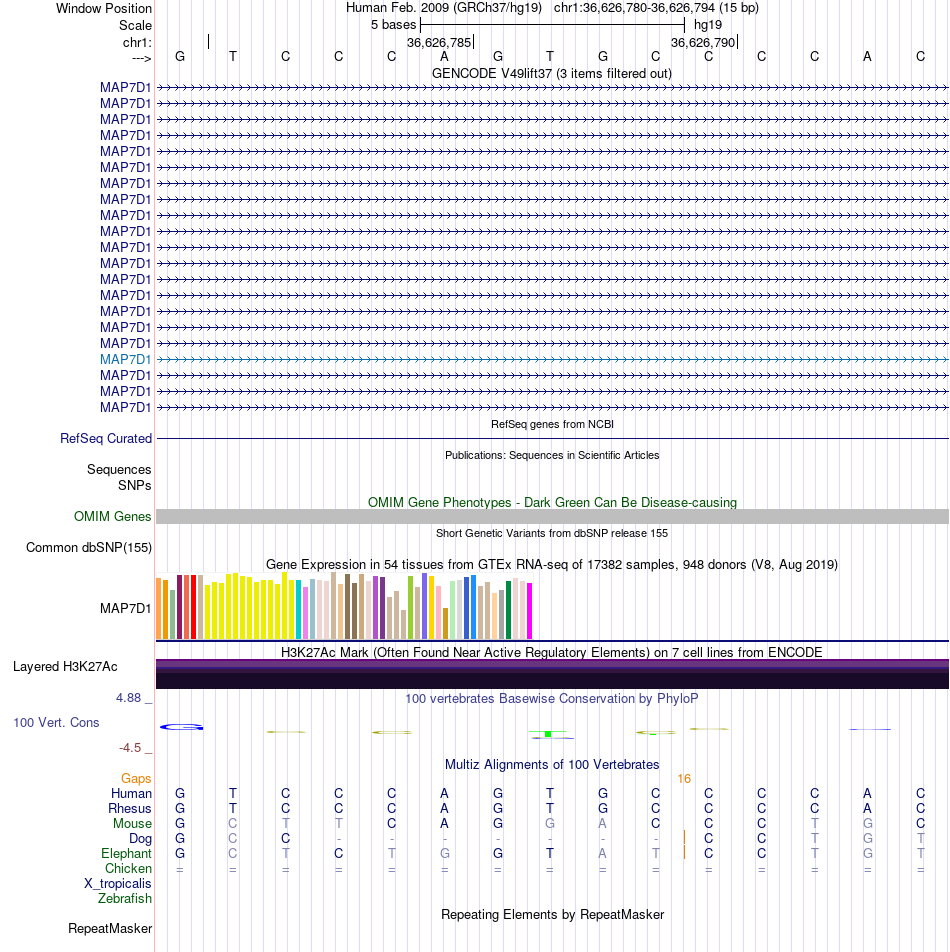Click the orange Gaps row label

(x=136, y=778)
